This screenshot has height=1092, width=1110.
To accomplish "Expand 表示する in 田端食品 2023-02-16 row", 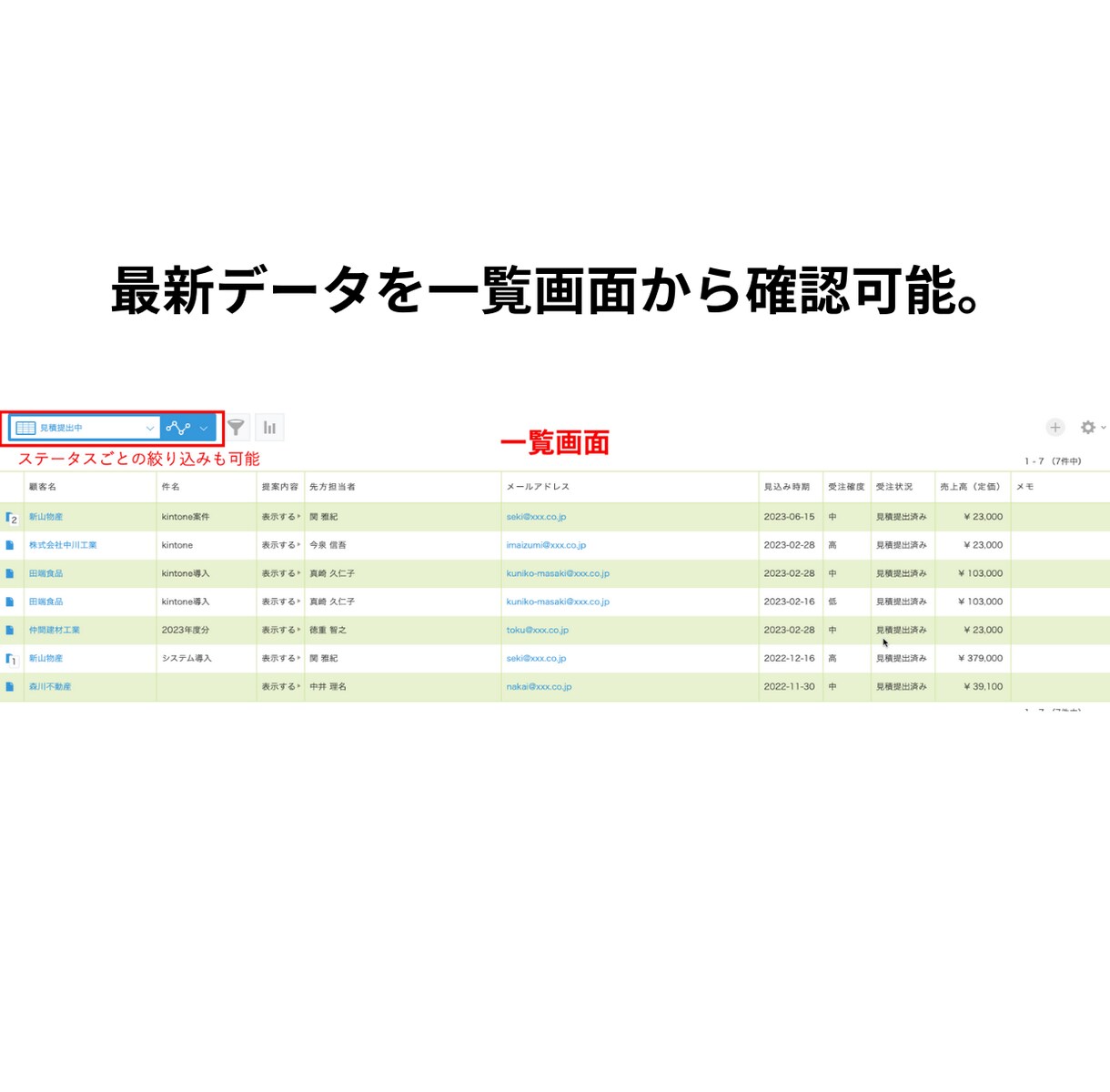I will coord(281,602).
